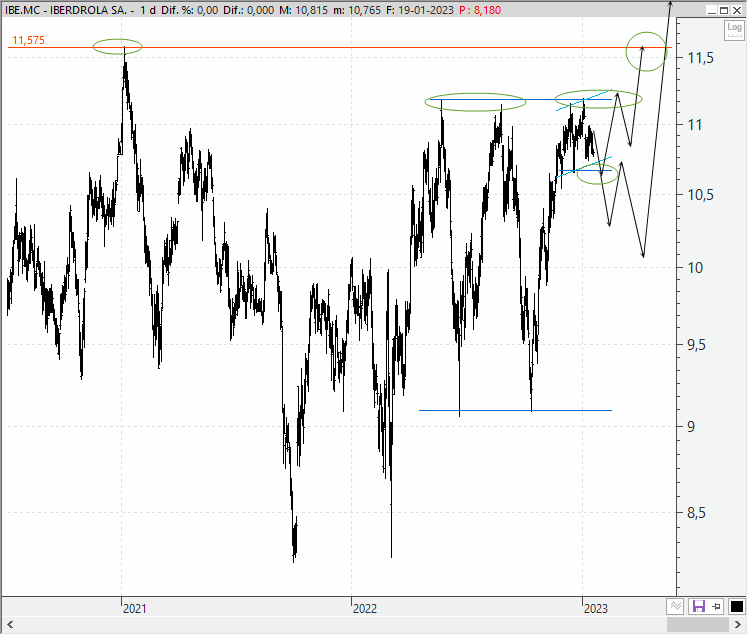Open the black color swatch
Image resolution: width=748 pixels, height=635 pixels.
(x=737, y=606)
